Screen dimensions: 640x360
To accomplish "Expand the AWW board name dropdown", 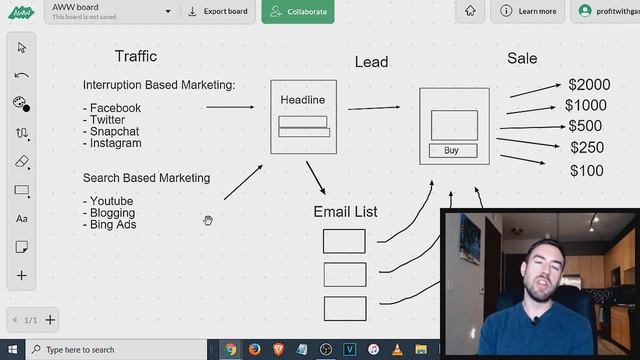I will [168, 11].
